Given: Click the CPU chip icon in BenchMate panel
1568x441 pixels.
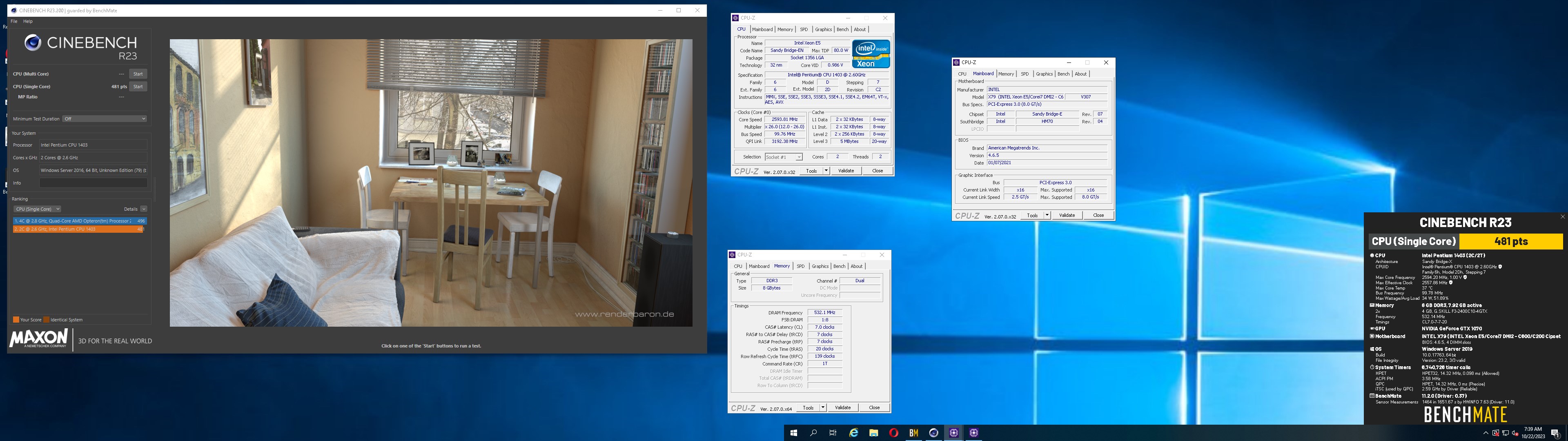Looking at the screenshot, I should pos(1372,255).
